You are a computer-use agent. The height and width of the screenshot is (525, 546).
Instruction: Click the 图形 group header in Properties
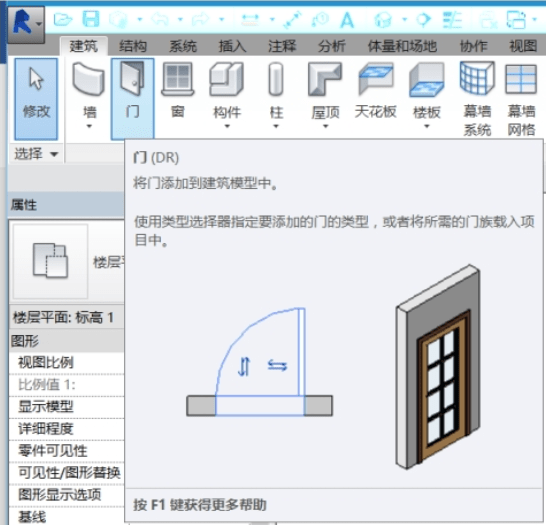[x=66, y=341]
